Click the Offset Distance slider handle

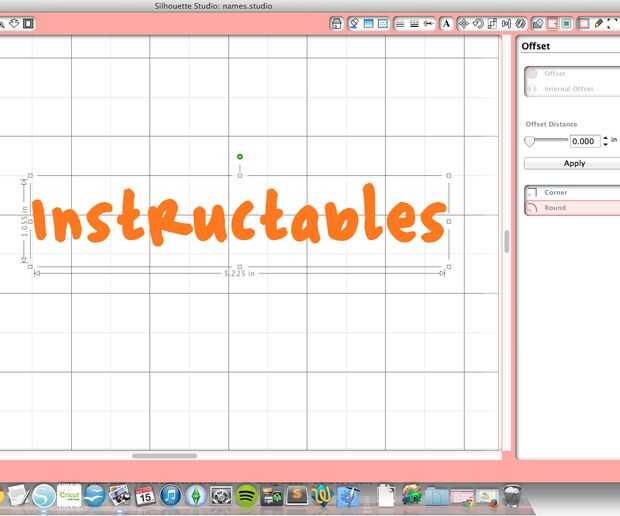tap(529, 141)
